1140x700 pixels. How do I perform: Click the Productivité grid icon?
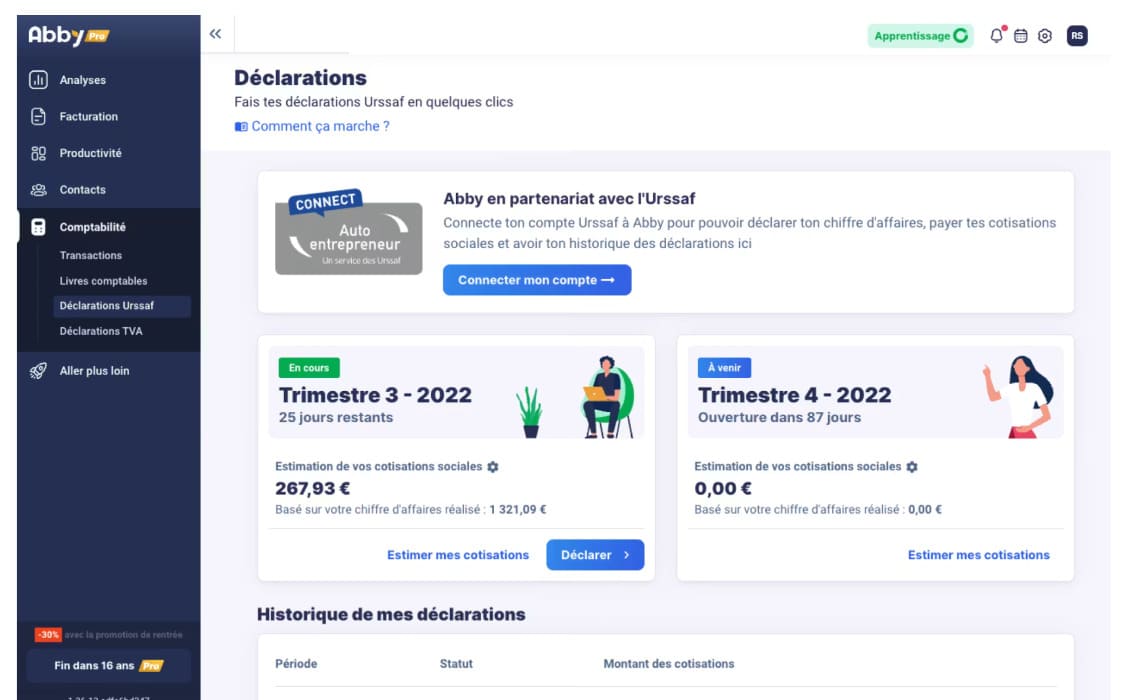[x=39, y=153]
